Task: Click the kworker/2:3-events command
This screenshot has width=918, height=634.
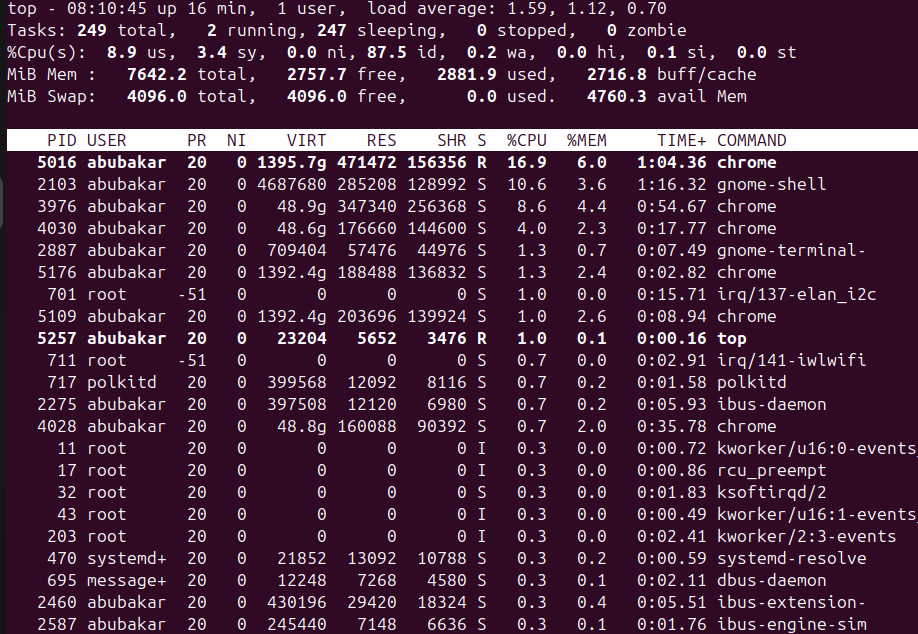Action: (806, 536)
